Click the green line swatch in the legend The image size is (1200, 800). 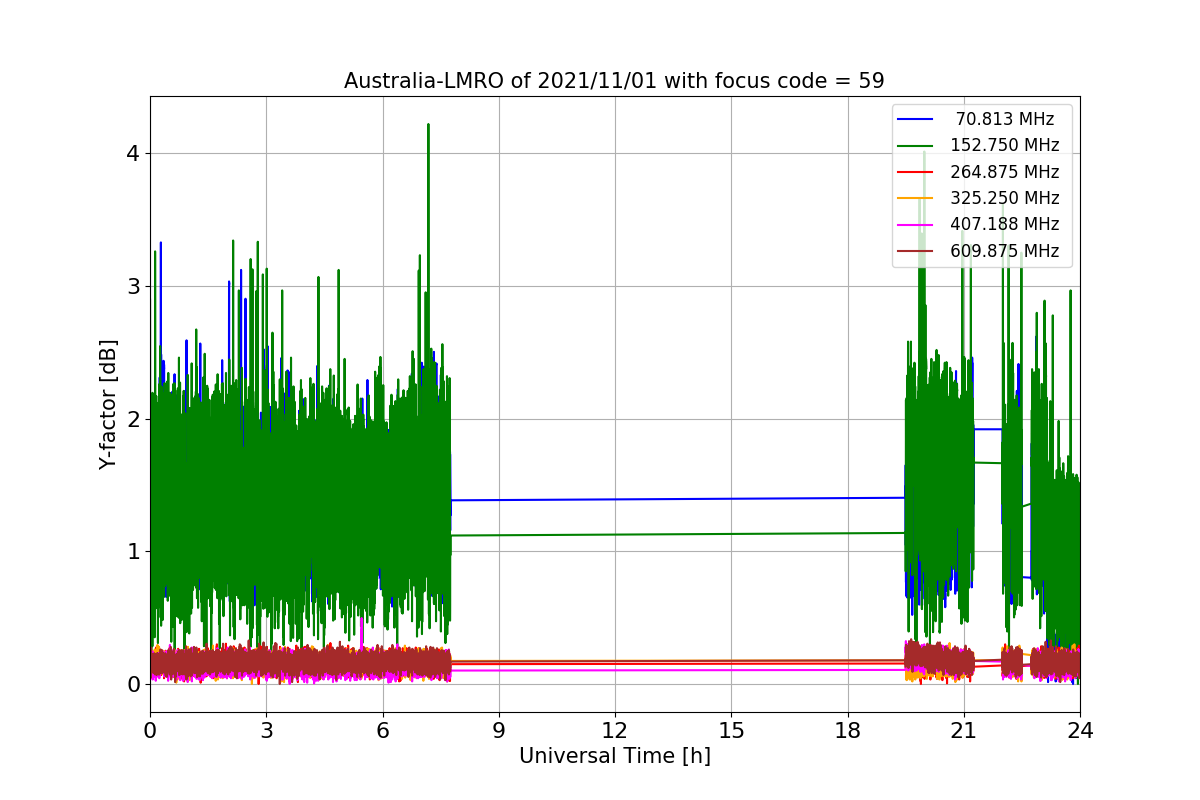[916, 146]
